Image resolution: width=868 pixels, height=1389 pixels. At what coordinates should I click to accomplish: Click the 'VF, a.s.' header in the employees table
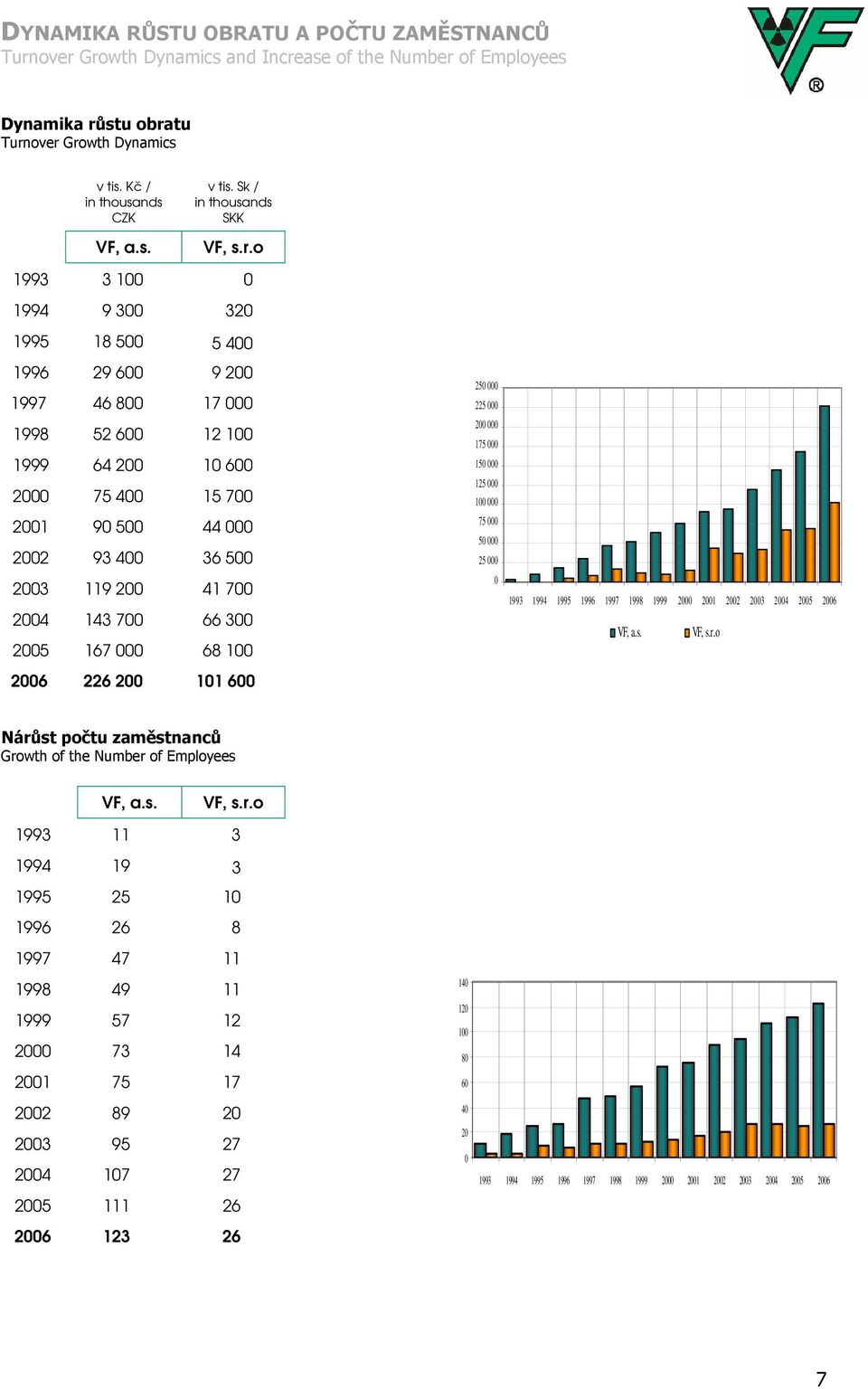[129, 803]
